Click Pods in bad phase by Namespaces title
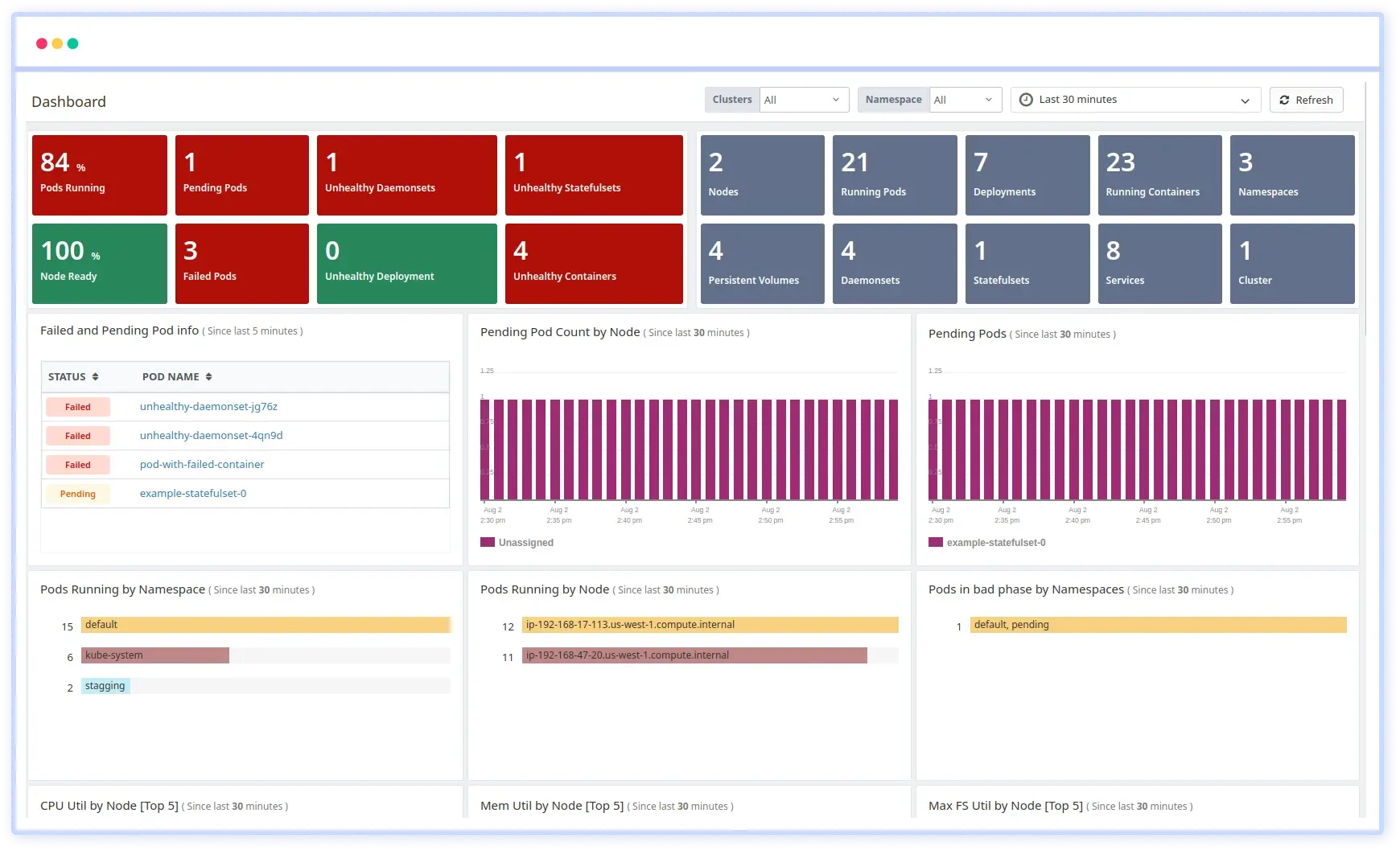 [x=1026, y=589]
